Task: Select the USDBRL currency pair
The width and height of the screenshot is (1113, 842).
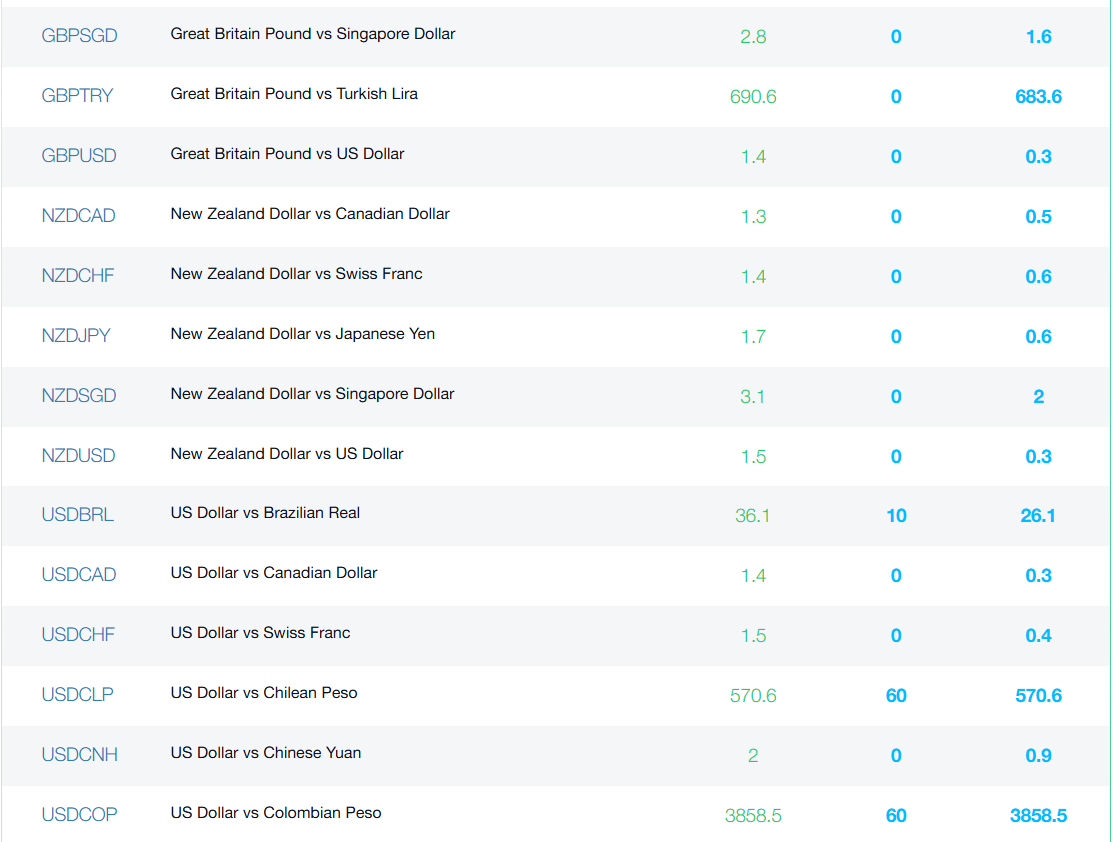Action: click(x=77, y=515)
